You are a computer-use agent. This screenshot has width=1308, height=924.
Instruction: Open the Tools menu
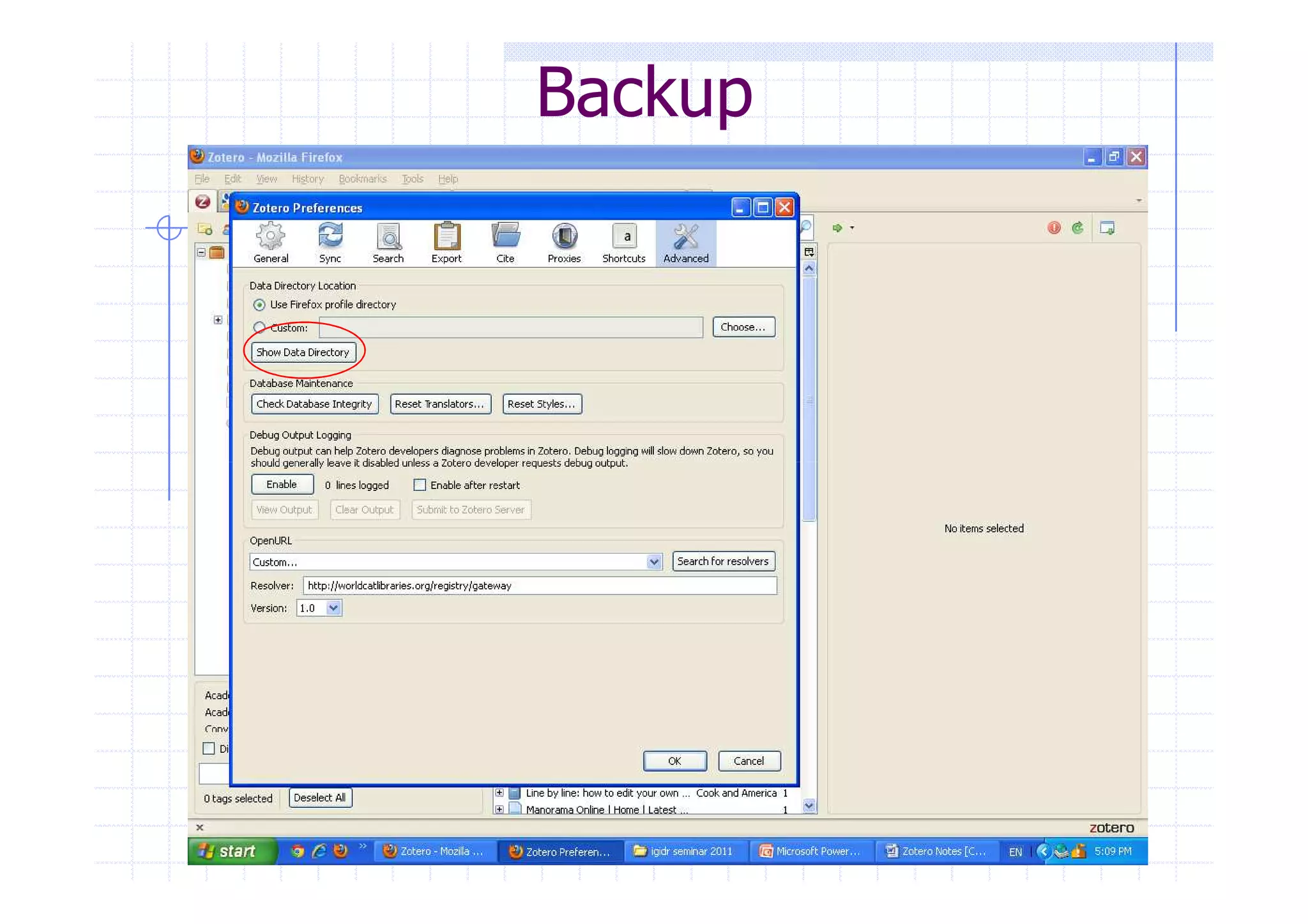click(413, 179)
